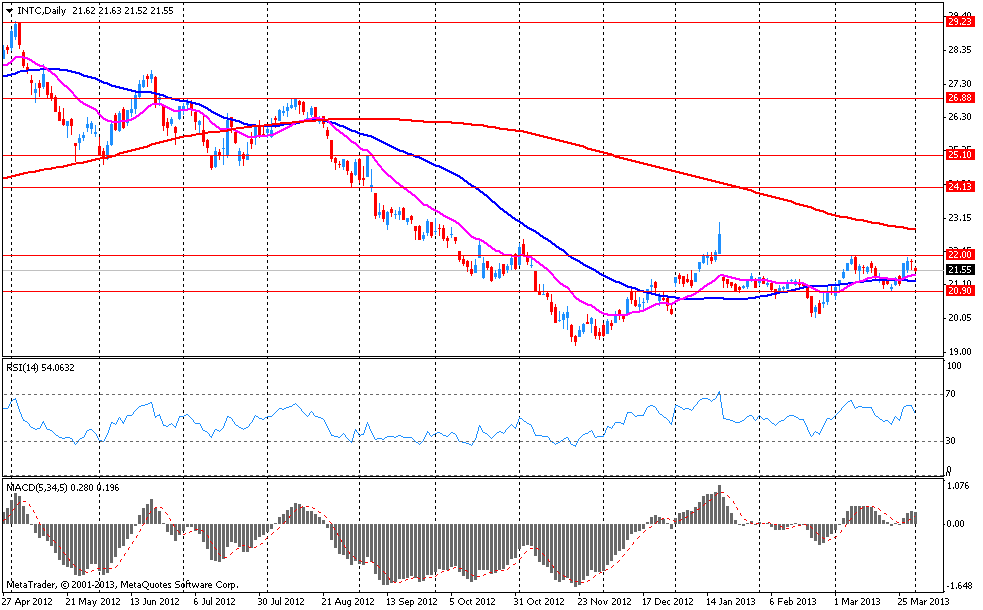This screenshot has height=610, width=983.
Task: Click the dropdown arrow beside INTC,Daily
Action: tap(9, 10)
